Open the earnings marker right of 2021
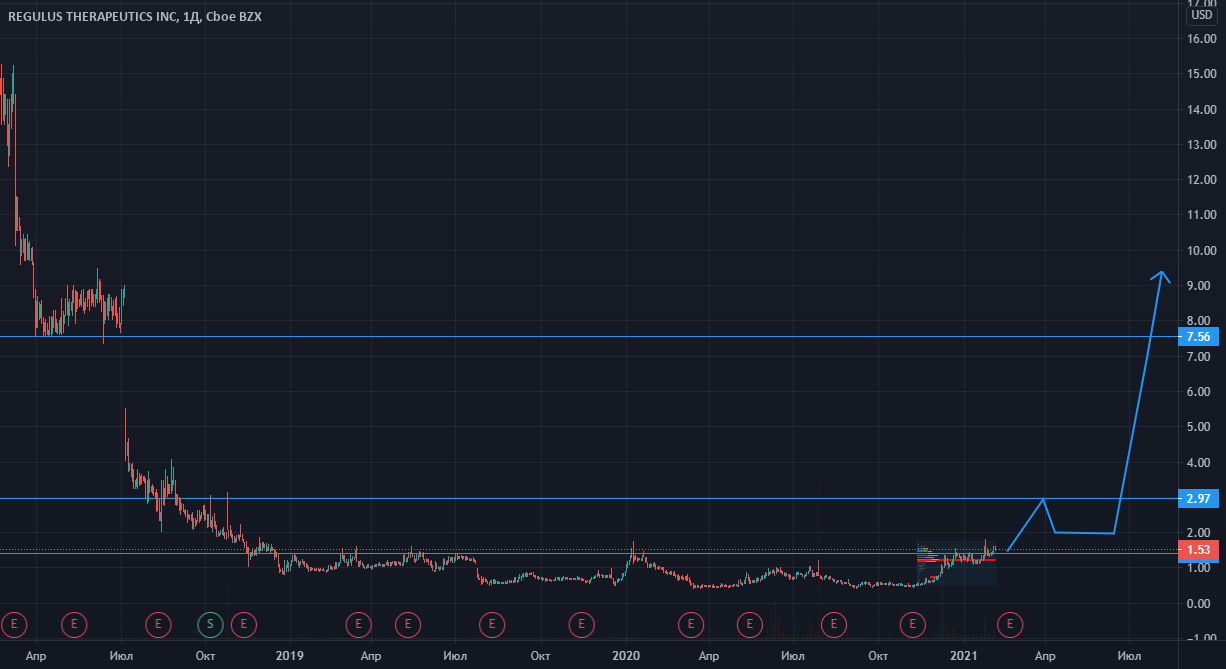Screen dimensions: 1226x669 click(1011, 624)
